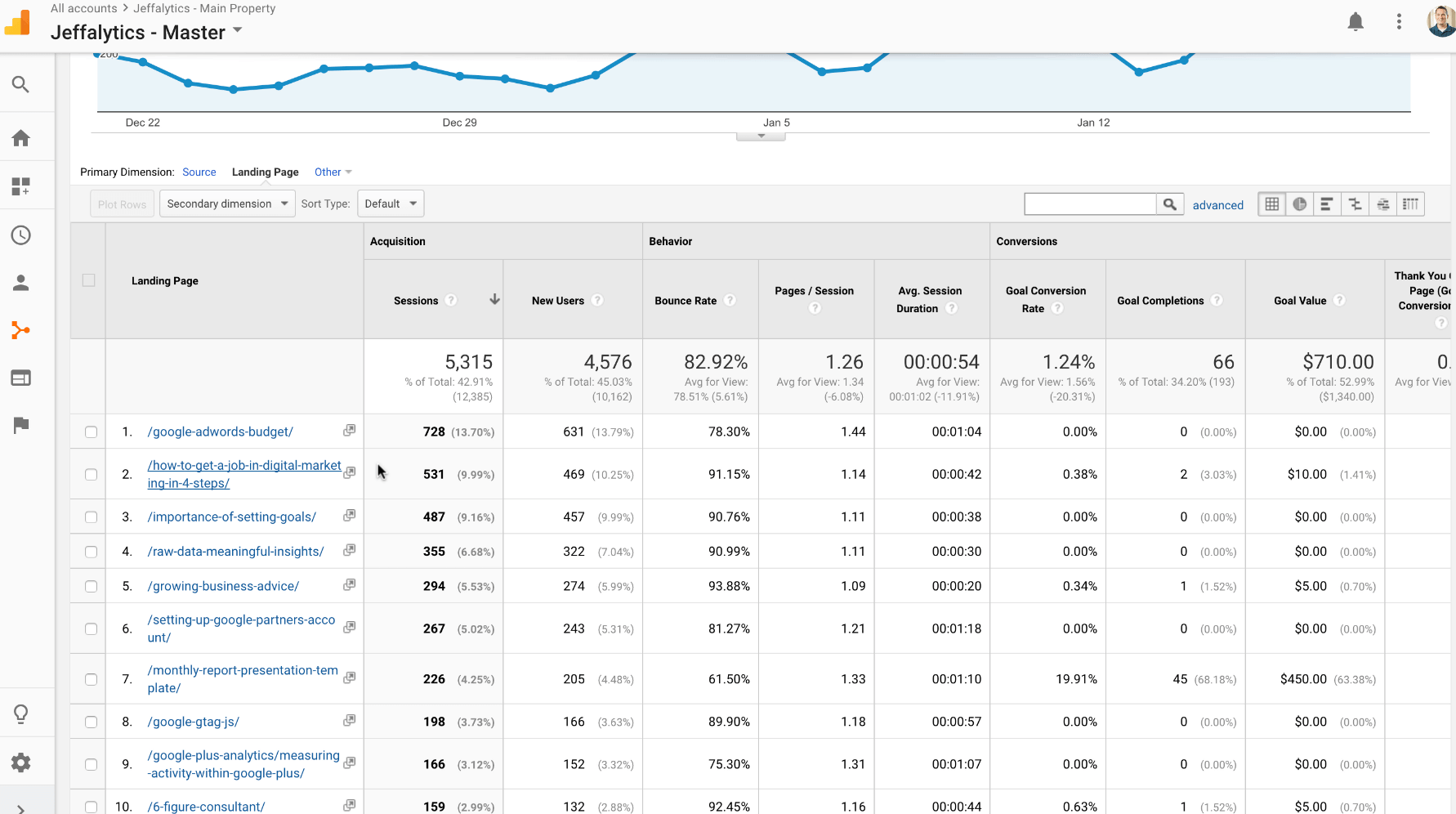This screenshot has height=814, width=1456.
Task: Open the /google-adwords-budget/ landing page link
Action: [x=221, y=432]
